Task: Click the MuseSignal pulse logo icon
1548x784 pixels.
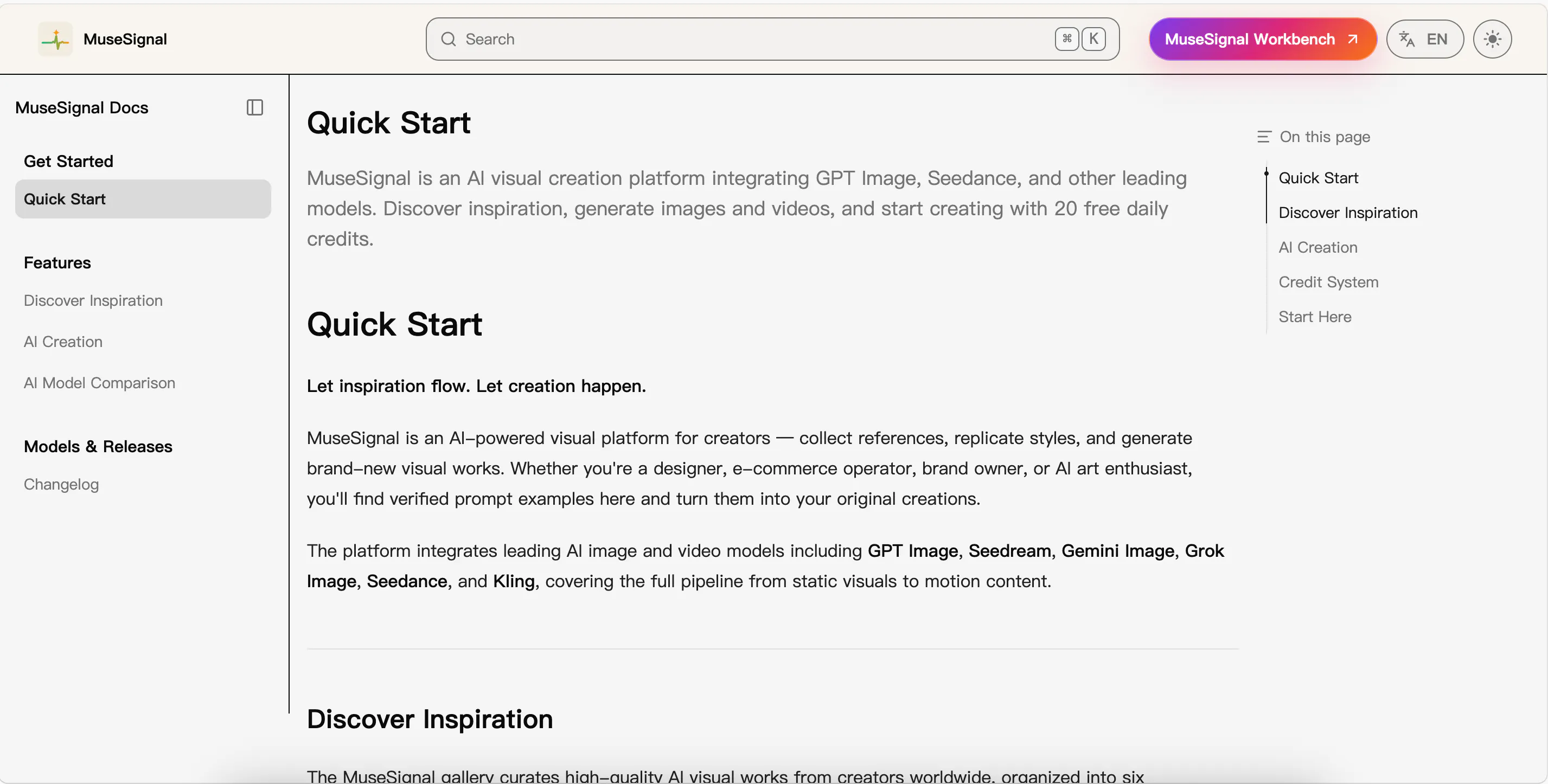Action: (x=55, y=39)
